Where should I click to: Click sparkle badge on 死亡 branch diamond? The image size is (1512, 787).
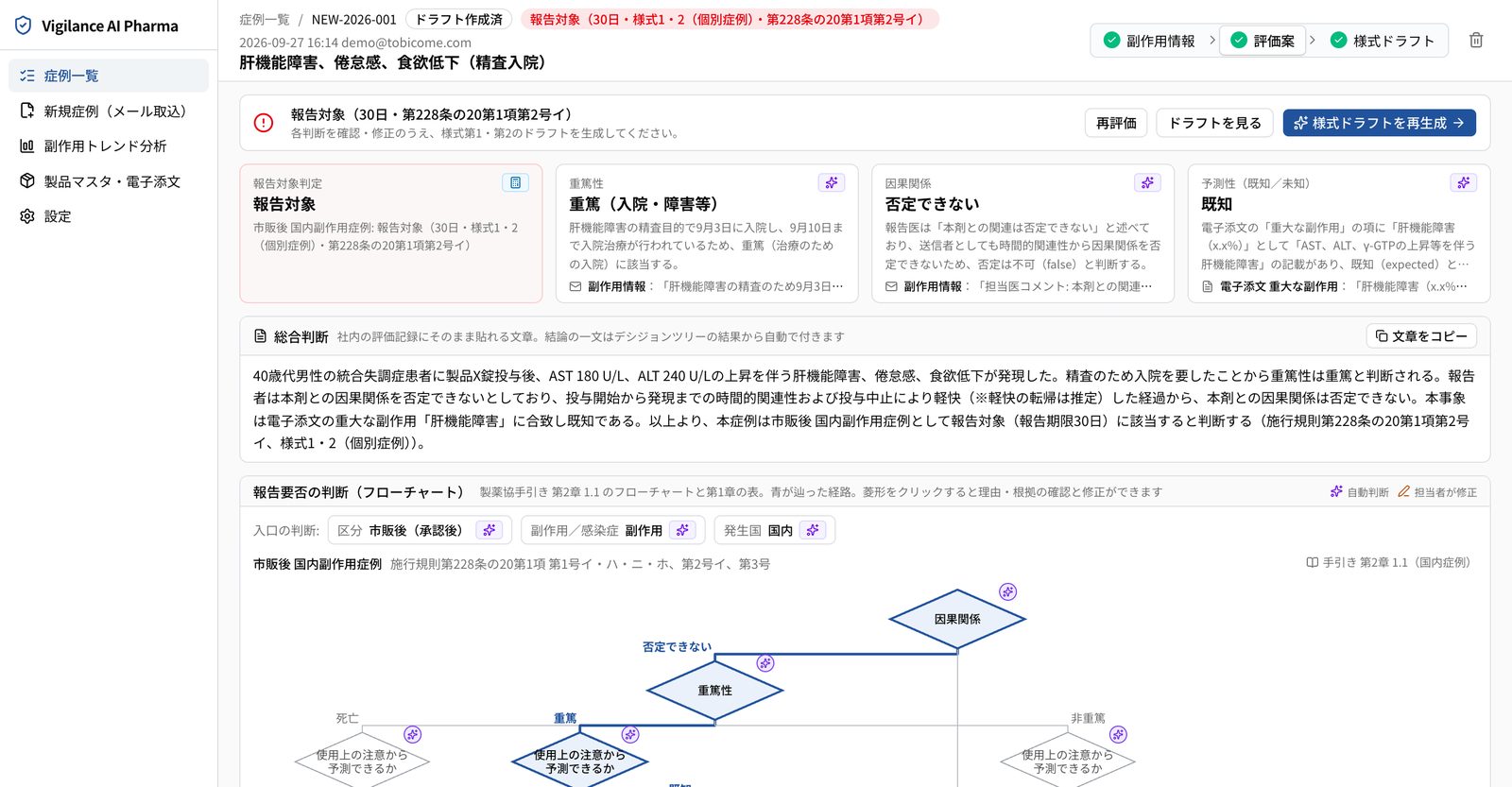click(x=413, y=734)
